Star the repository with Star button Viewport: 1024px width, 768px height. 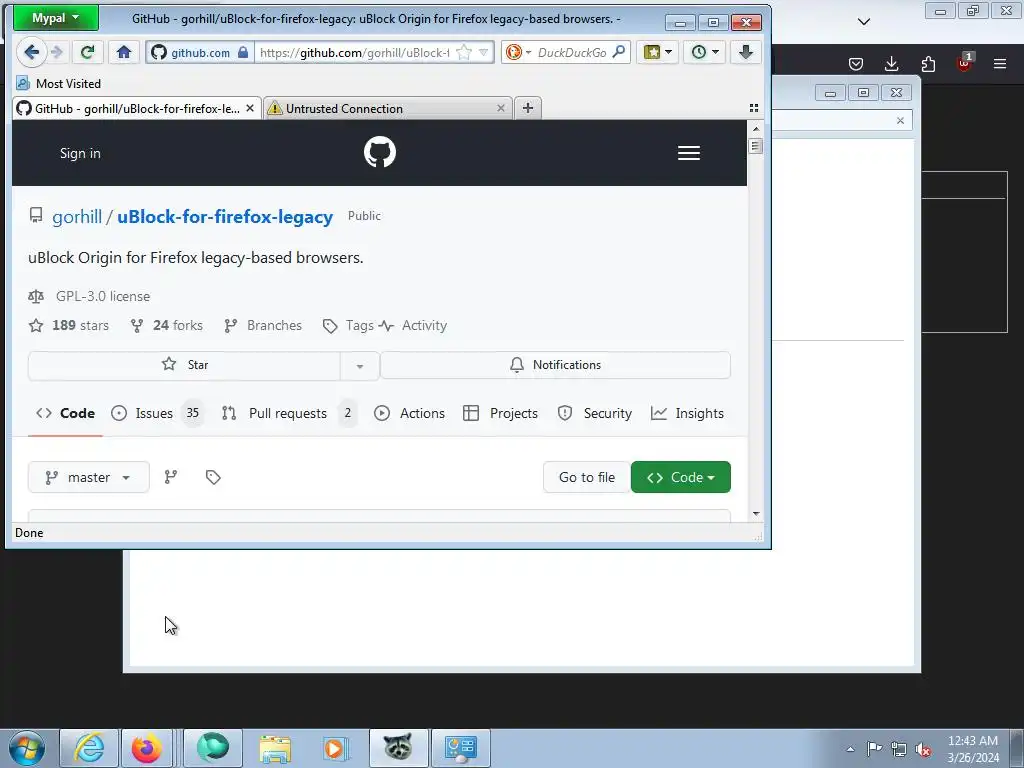(184, 365)
